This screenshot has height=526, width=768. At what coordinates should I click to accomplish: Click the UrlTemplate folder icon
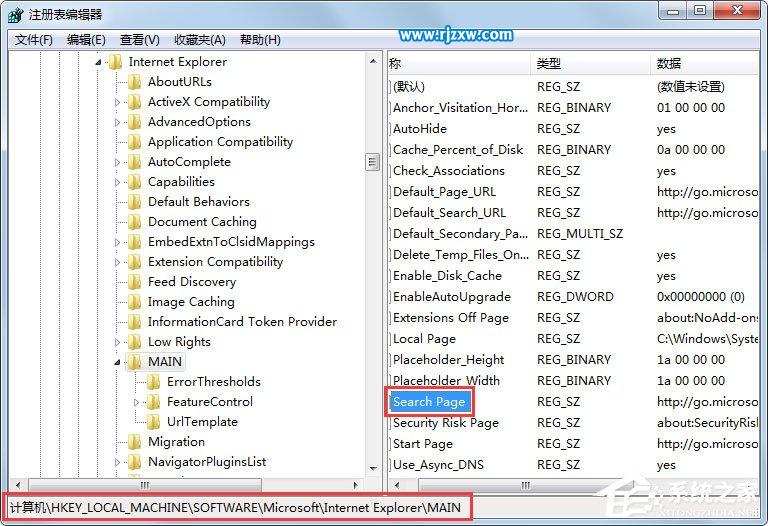click(x=153, y=422)
